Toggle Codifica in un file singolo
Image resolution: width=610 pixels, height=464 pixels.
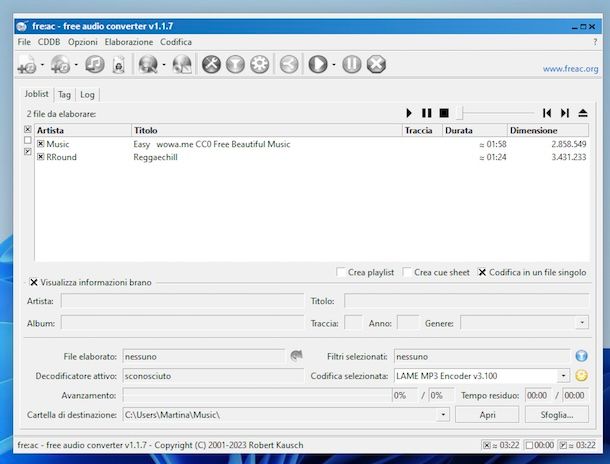pos(482,272)
